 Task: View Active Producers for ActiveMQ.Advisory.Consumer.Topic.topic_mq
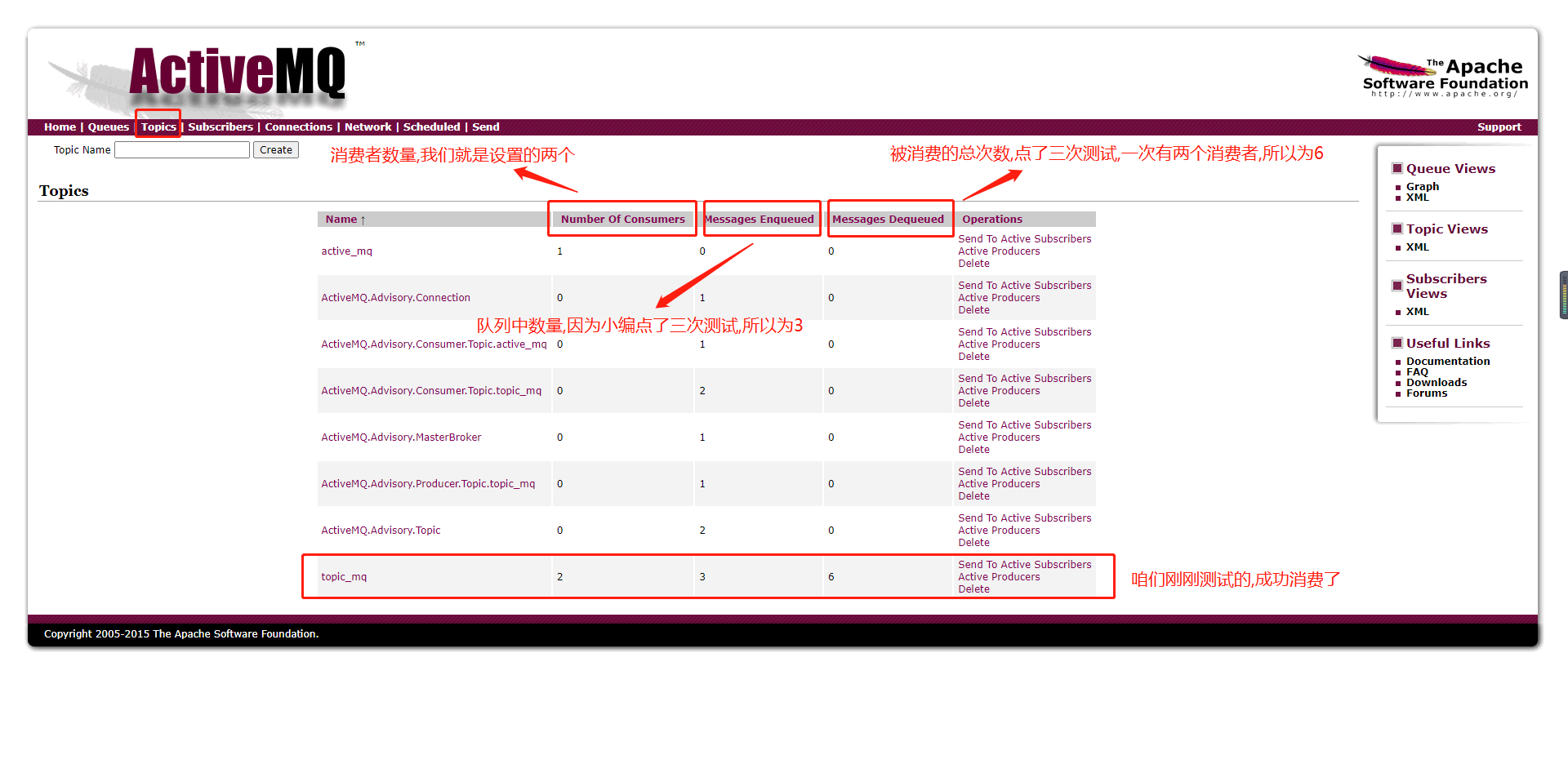pos(999,391)
